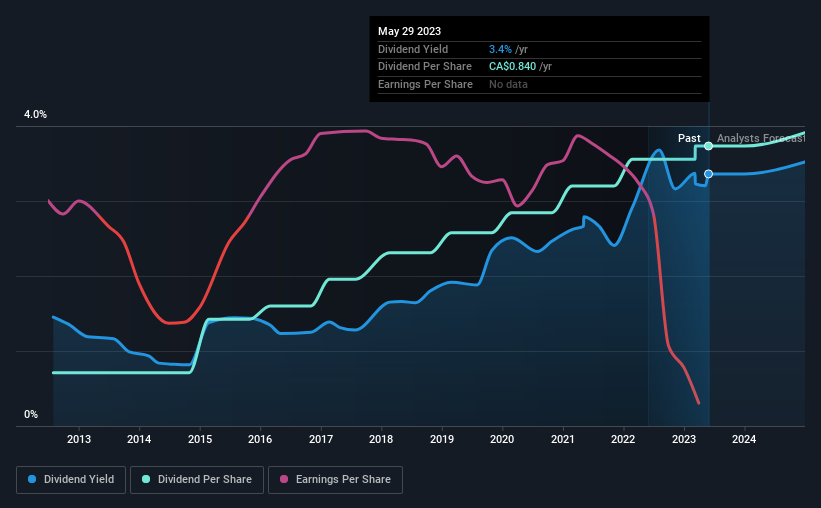Click the No data earnings value
Screen dimensions: 821x508
click(x=508, y=84)
